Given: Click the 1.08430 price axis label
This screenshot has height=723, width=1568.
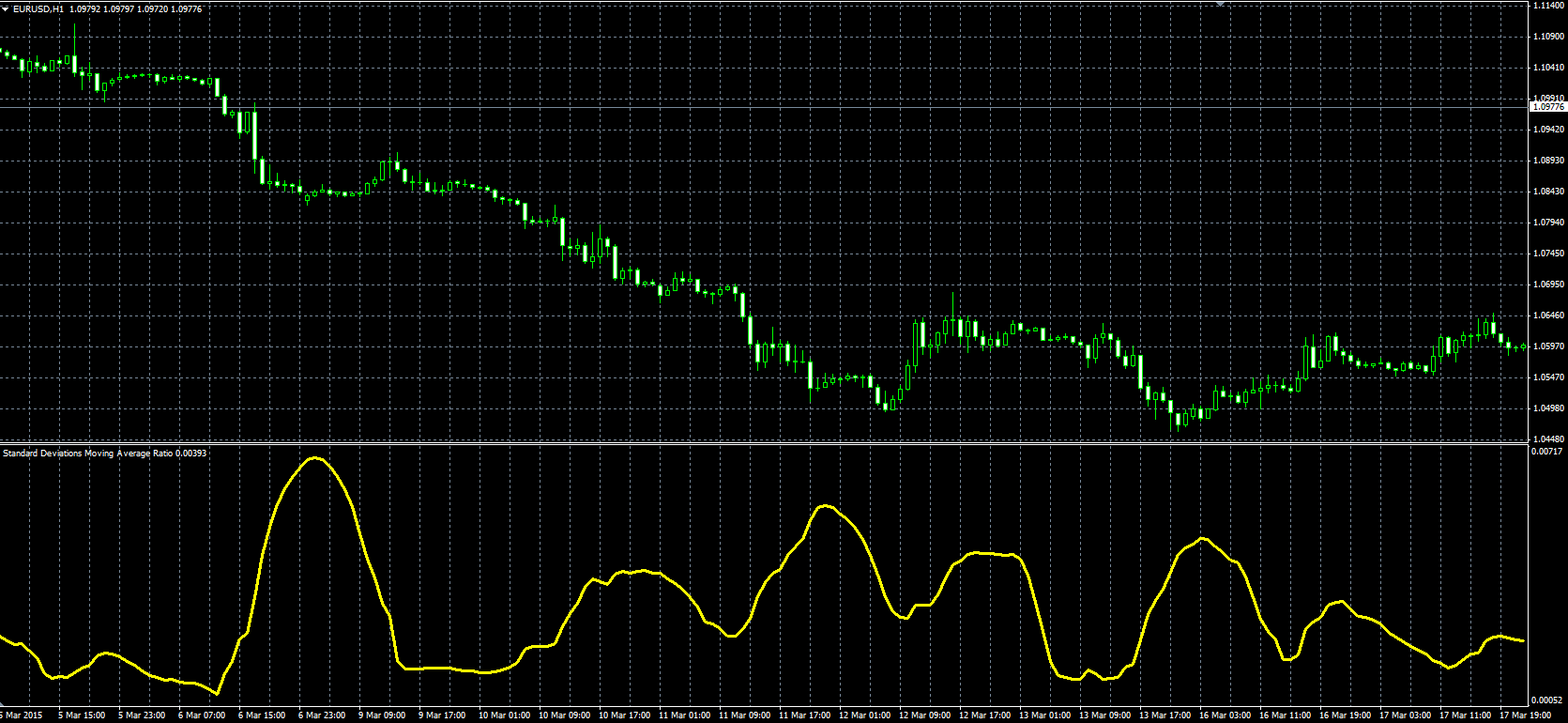Looking at the screenshot, I should click(1547, 192).
